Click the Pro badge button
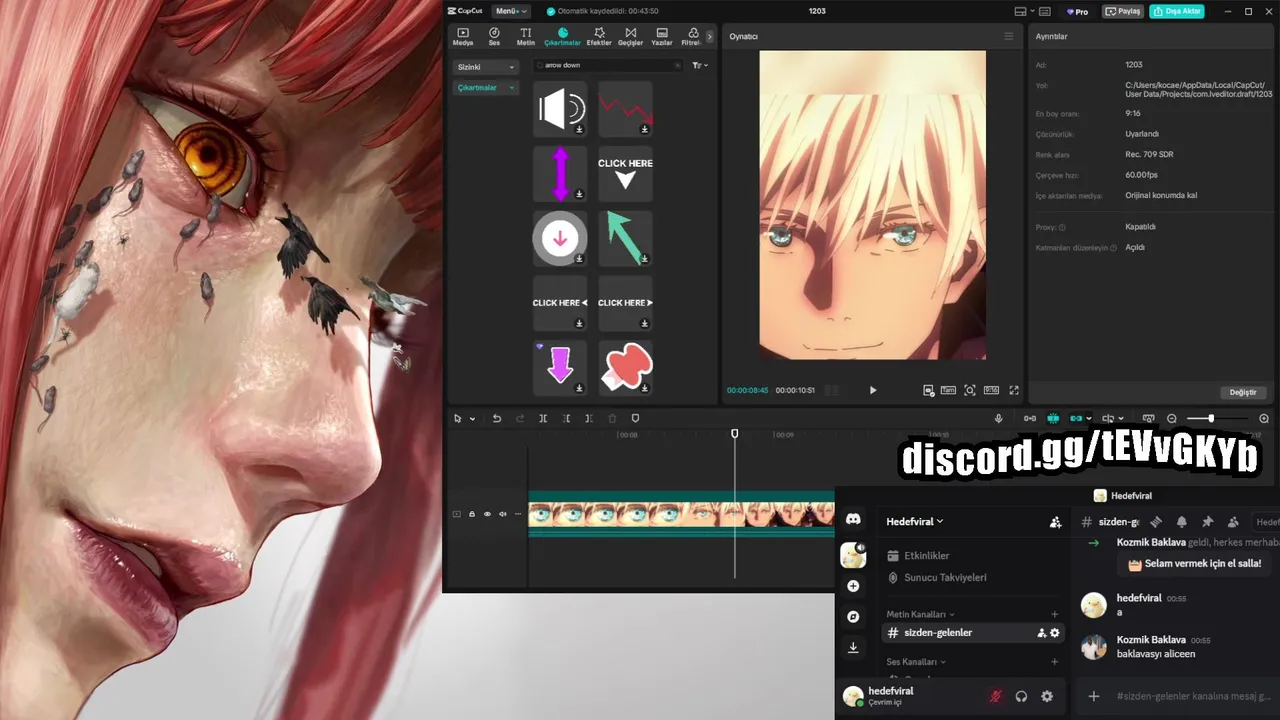 click(1078, 11)
